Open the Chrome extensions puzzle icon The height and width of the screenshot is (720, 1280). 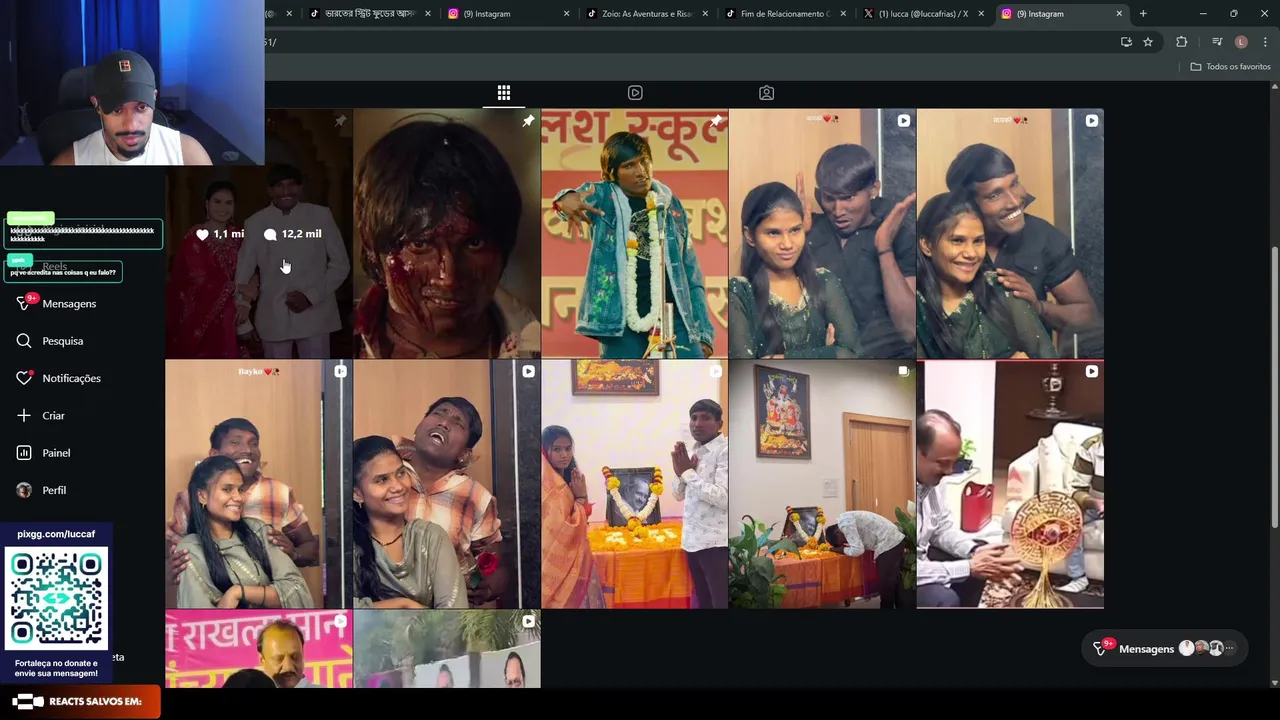pyautogui.click(x=1182, y=42)
